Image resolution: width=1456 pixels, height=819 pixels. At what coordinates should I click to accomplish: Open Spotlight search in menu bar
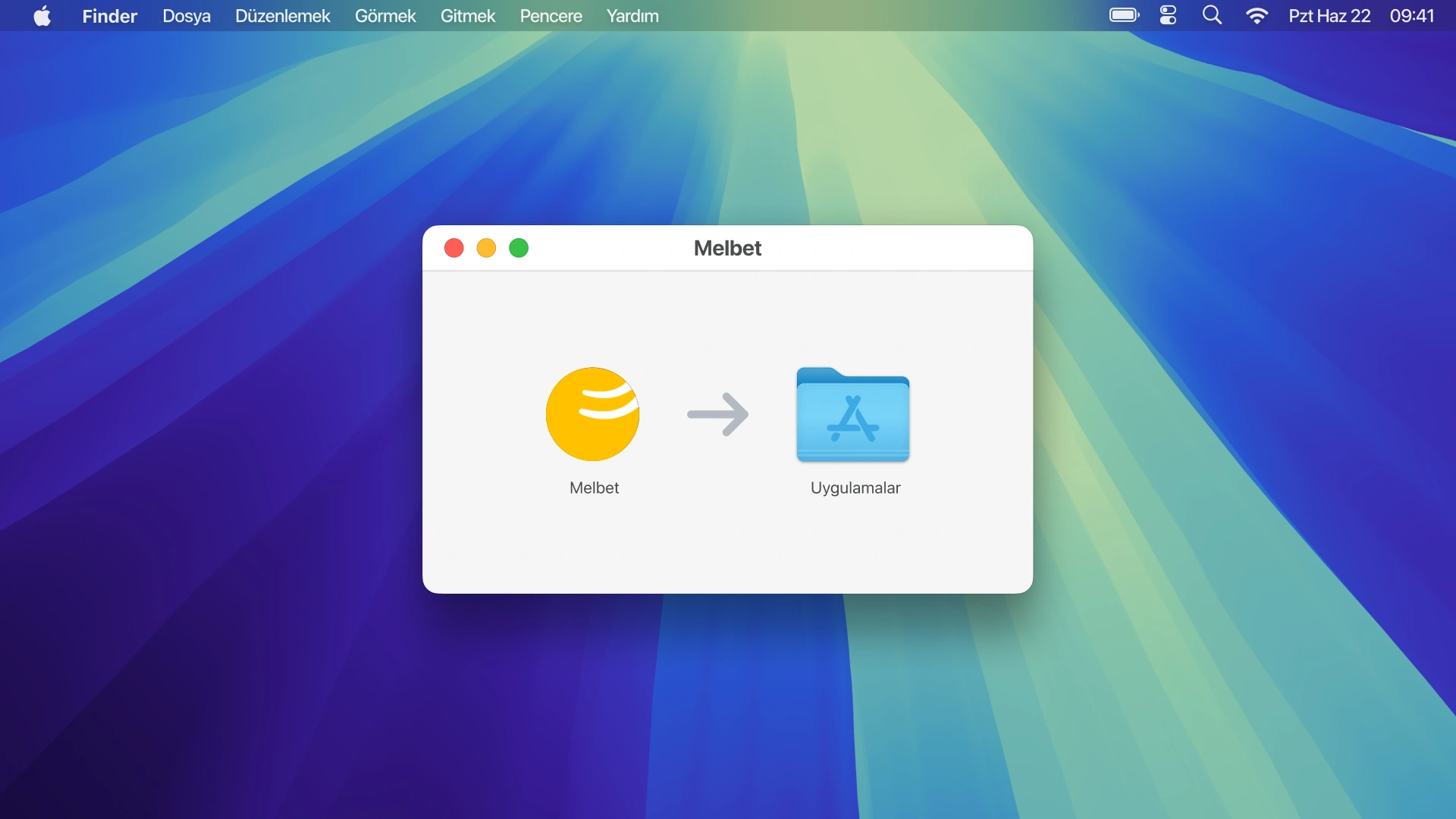point(1212,16)
